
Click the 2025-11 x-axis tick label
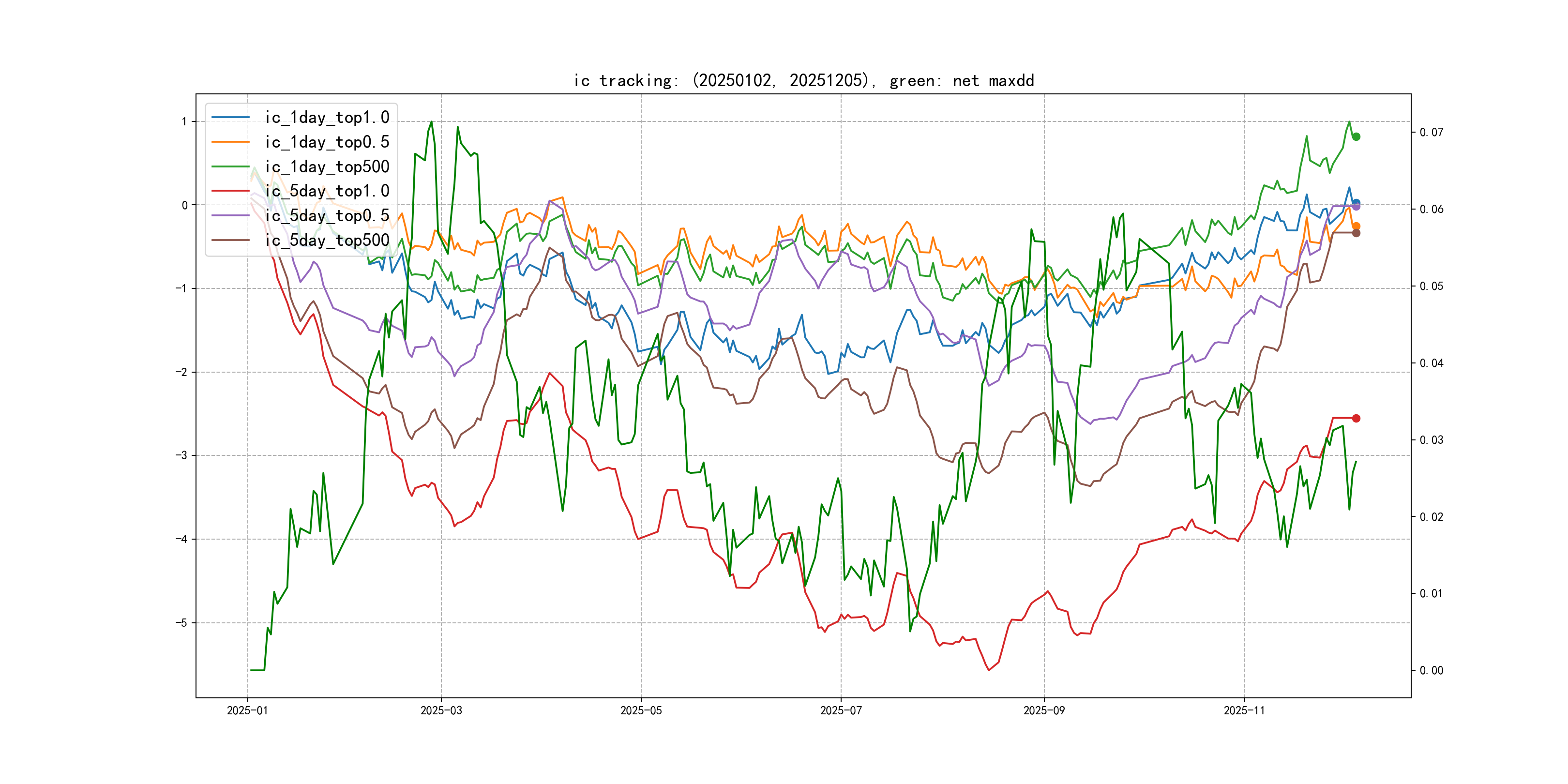coord(1244,710)
